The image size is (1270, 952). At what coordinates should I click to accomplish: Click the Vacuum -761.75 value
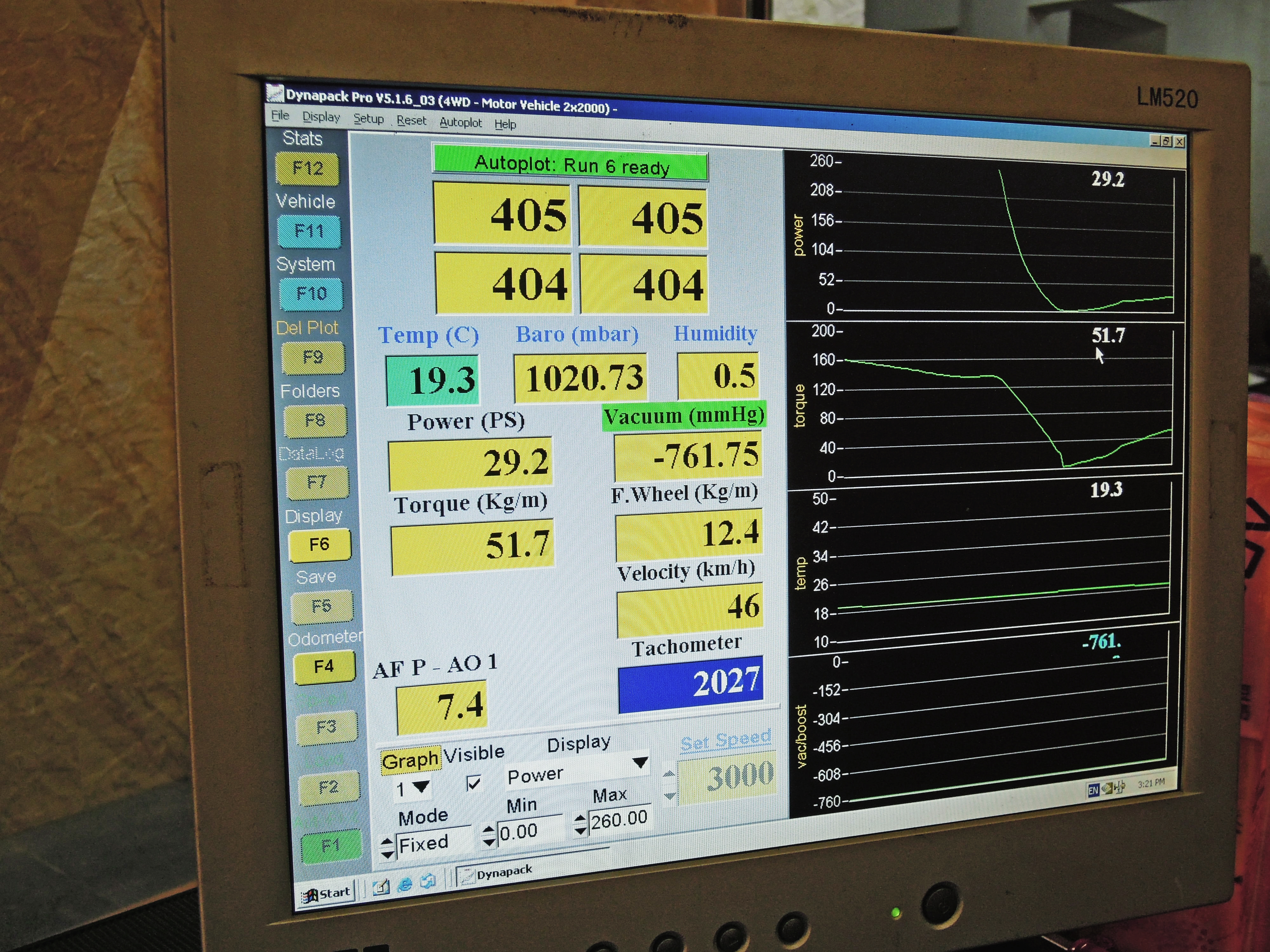[x=688, y=456]
